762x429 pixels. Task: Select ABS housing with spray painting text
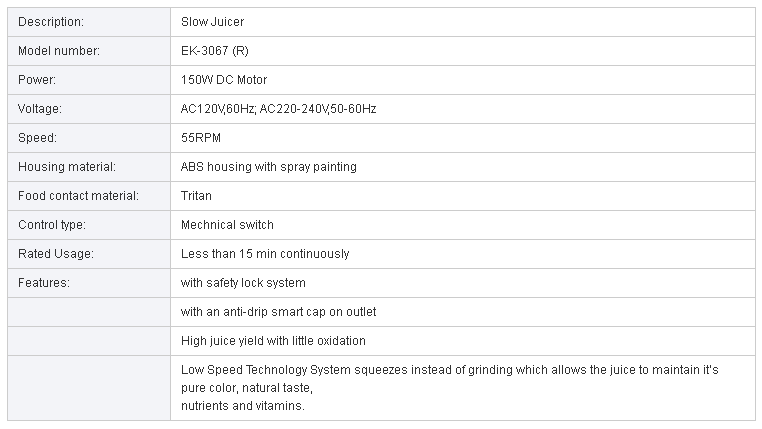pos(269,167)
